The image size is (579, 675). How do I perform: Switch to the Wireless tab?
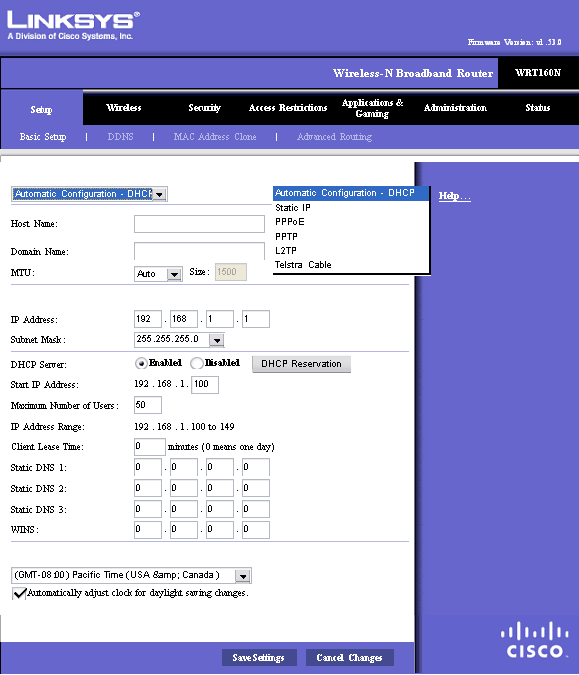pos(124,108)
